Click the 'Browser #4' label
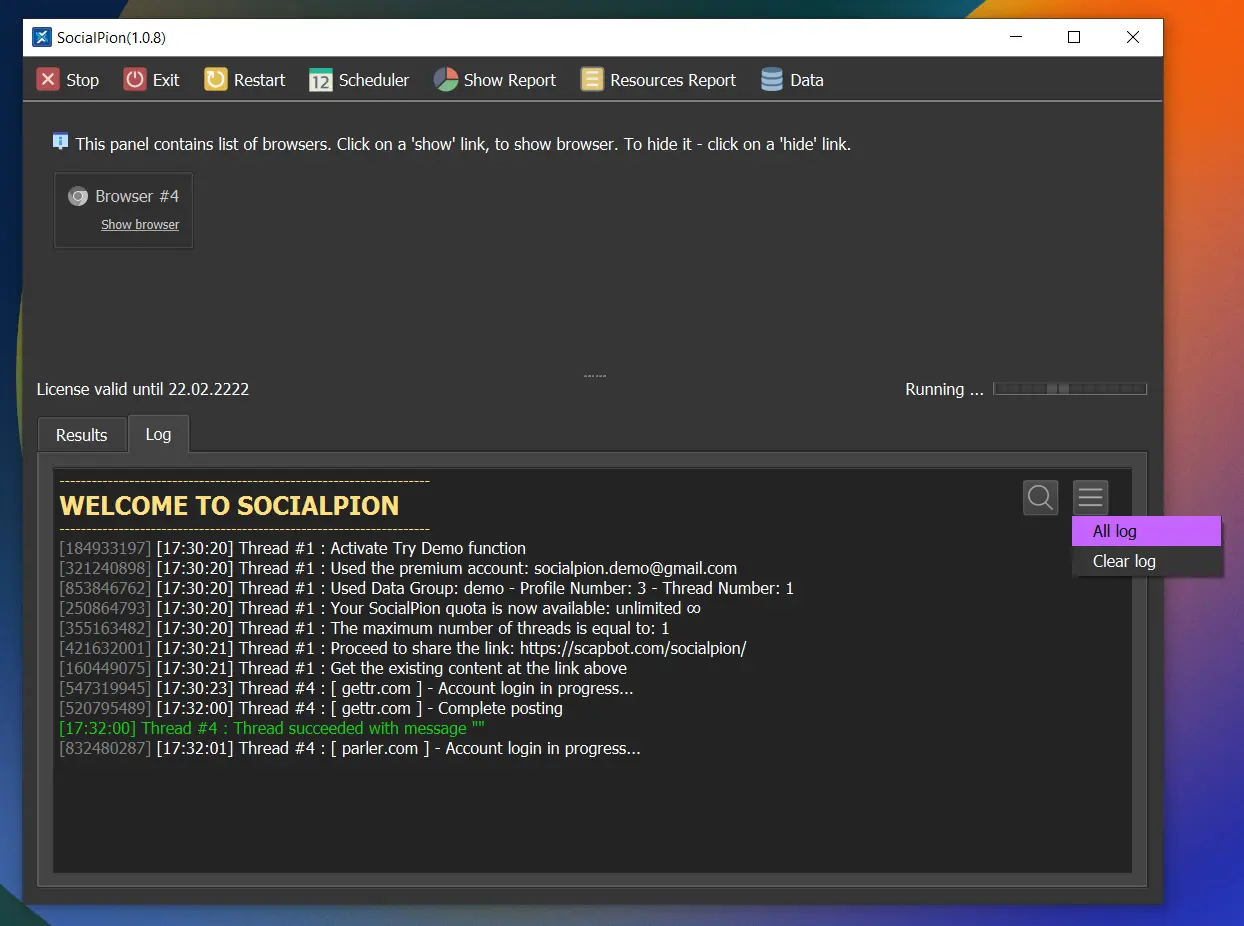Screen dimensions: 1244x926 [137, 197]
